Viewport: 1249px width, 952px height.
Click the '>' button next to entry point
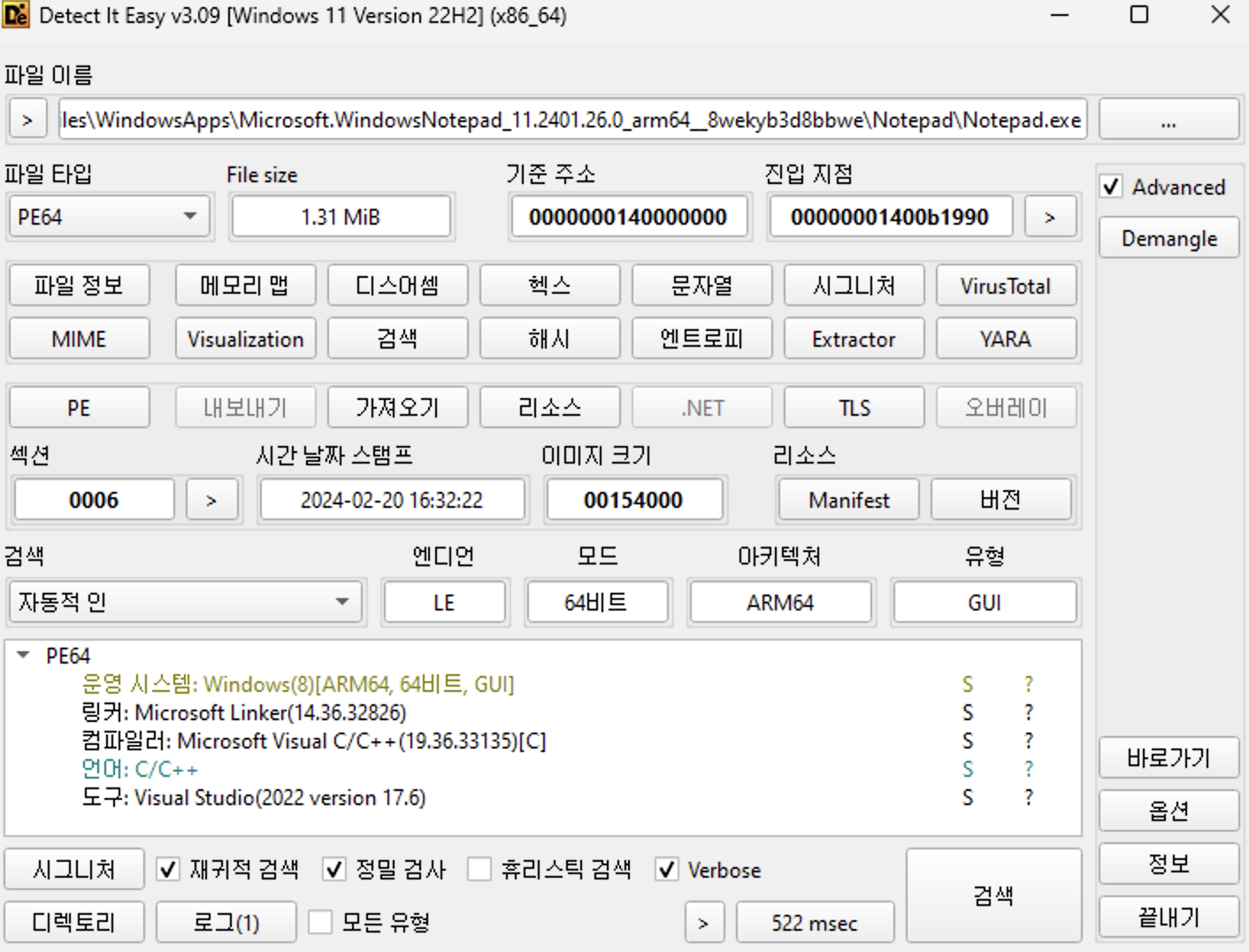pyautogui.click(x=1050, y=217)
